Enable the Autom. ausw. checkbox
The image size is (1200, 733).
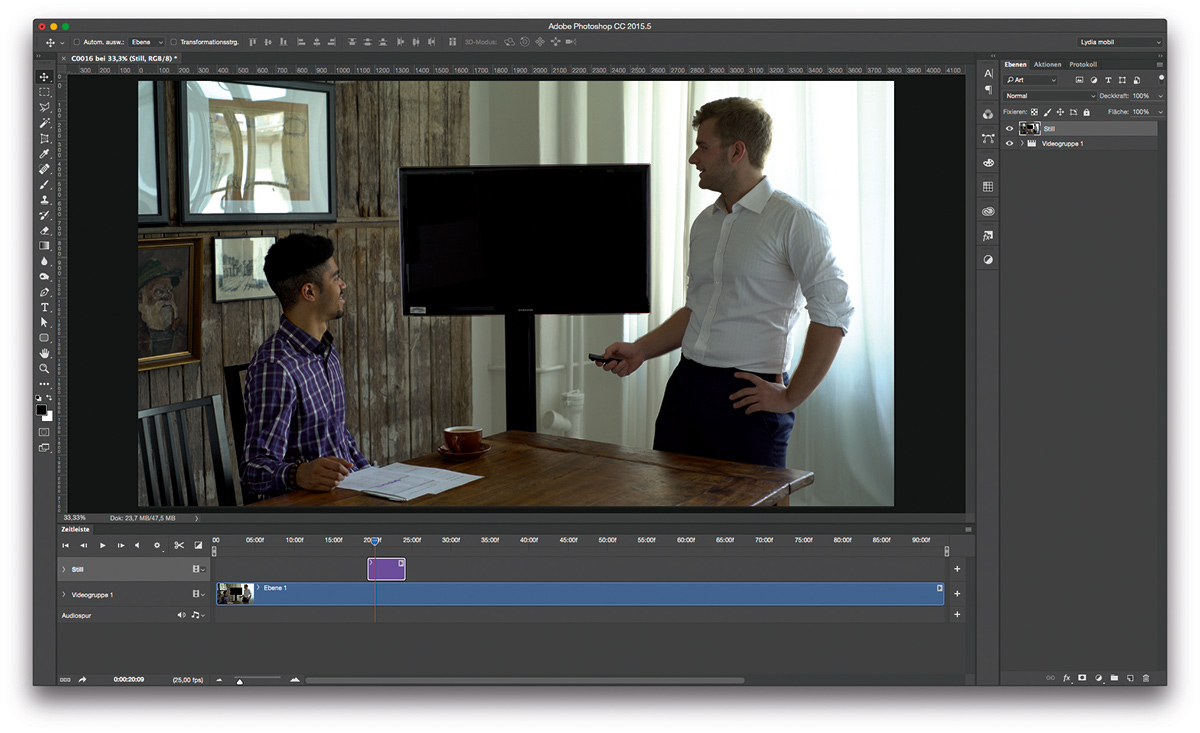pyautogui.click(x=77, y=42)
